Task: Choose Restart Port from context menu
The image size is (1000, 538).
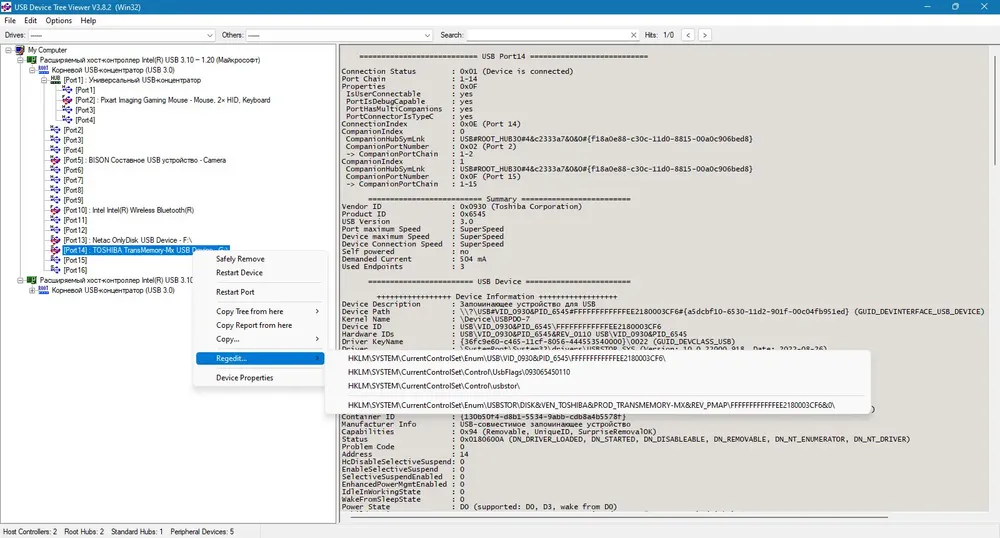Action: pyautogui.click(x=260, y=292)
